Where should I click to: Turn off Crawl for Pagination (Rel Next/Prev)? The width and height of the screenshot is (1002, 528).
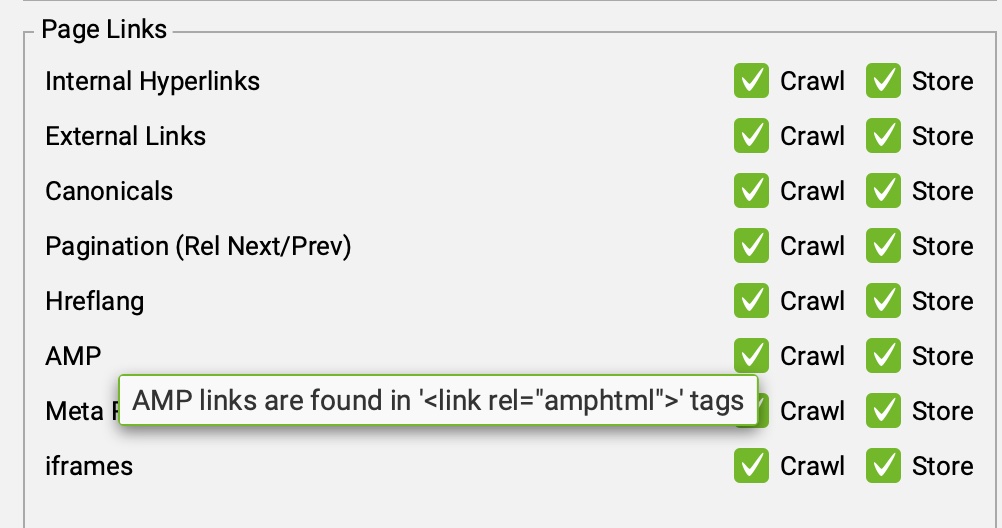pyautogui.click(x=751, y=246)
